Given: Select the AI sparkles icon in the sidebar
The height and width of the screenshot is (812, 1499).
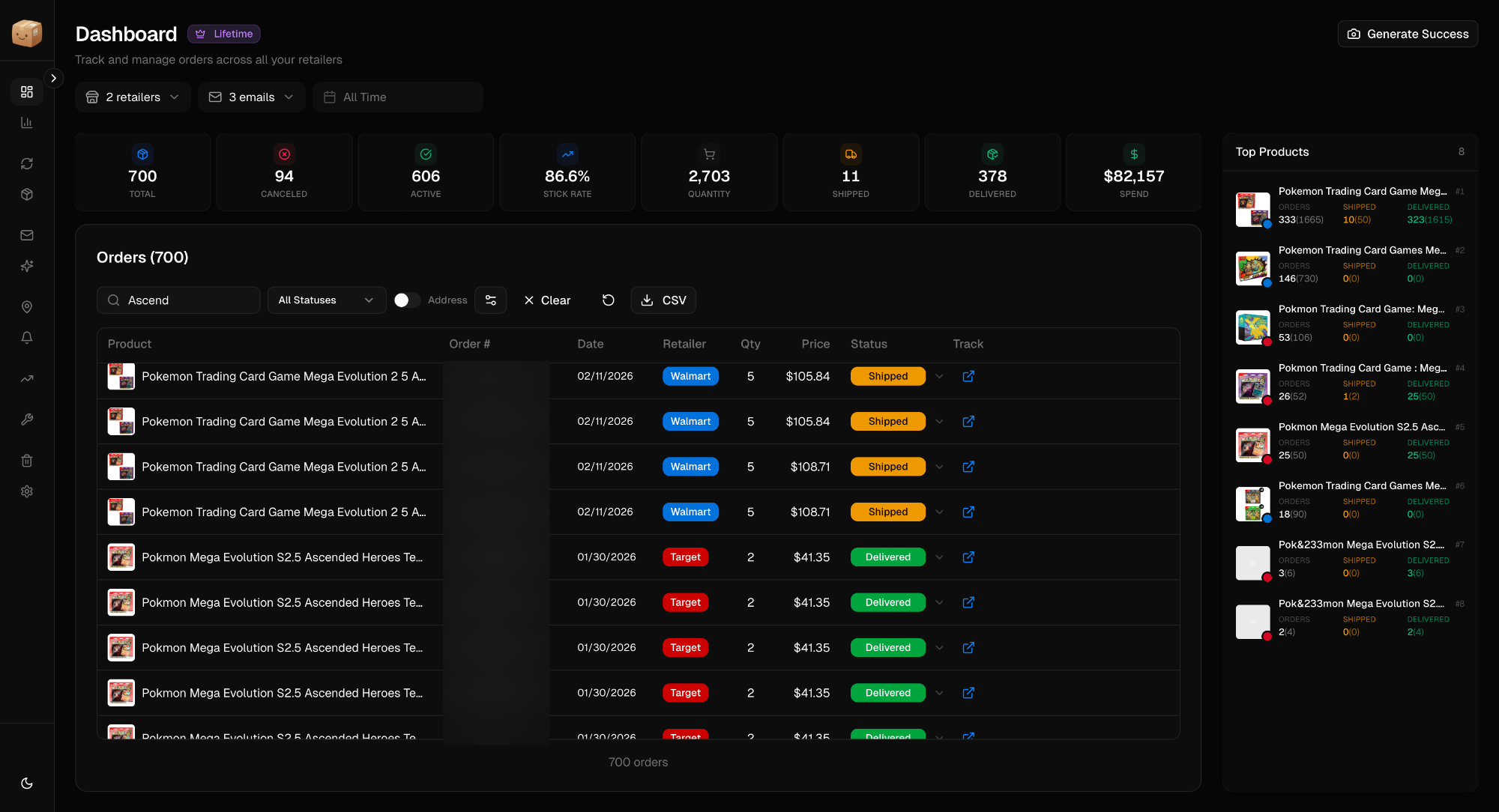Looking at the screenshot, I should click(27, 266).
